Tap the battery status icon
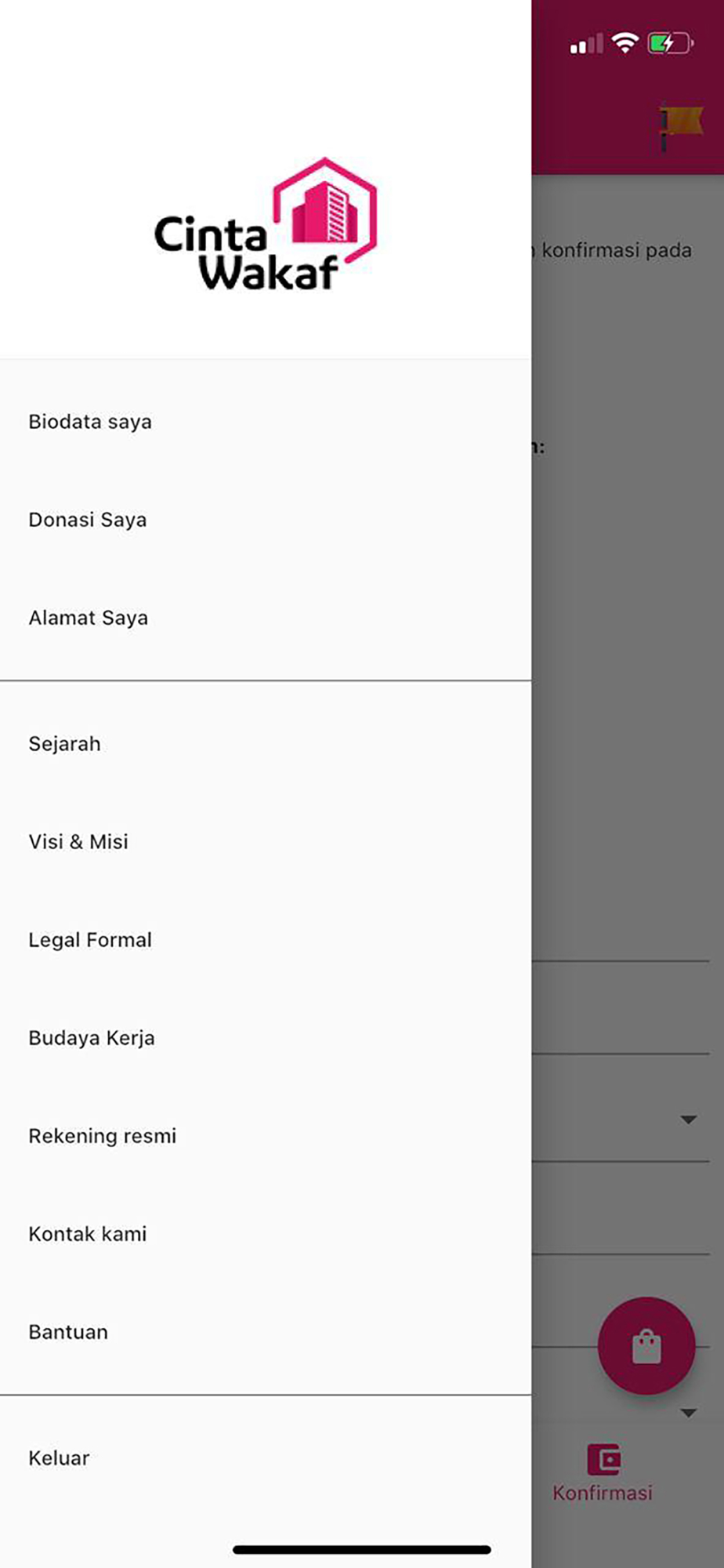The width and height of the screenshot is (724, 1568). click(670, 43)
